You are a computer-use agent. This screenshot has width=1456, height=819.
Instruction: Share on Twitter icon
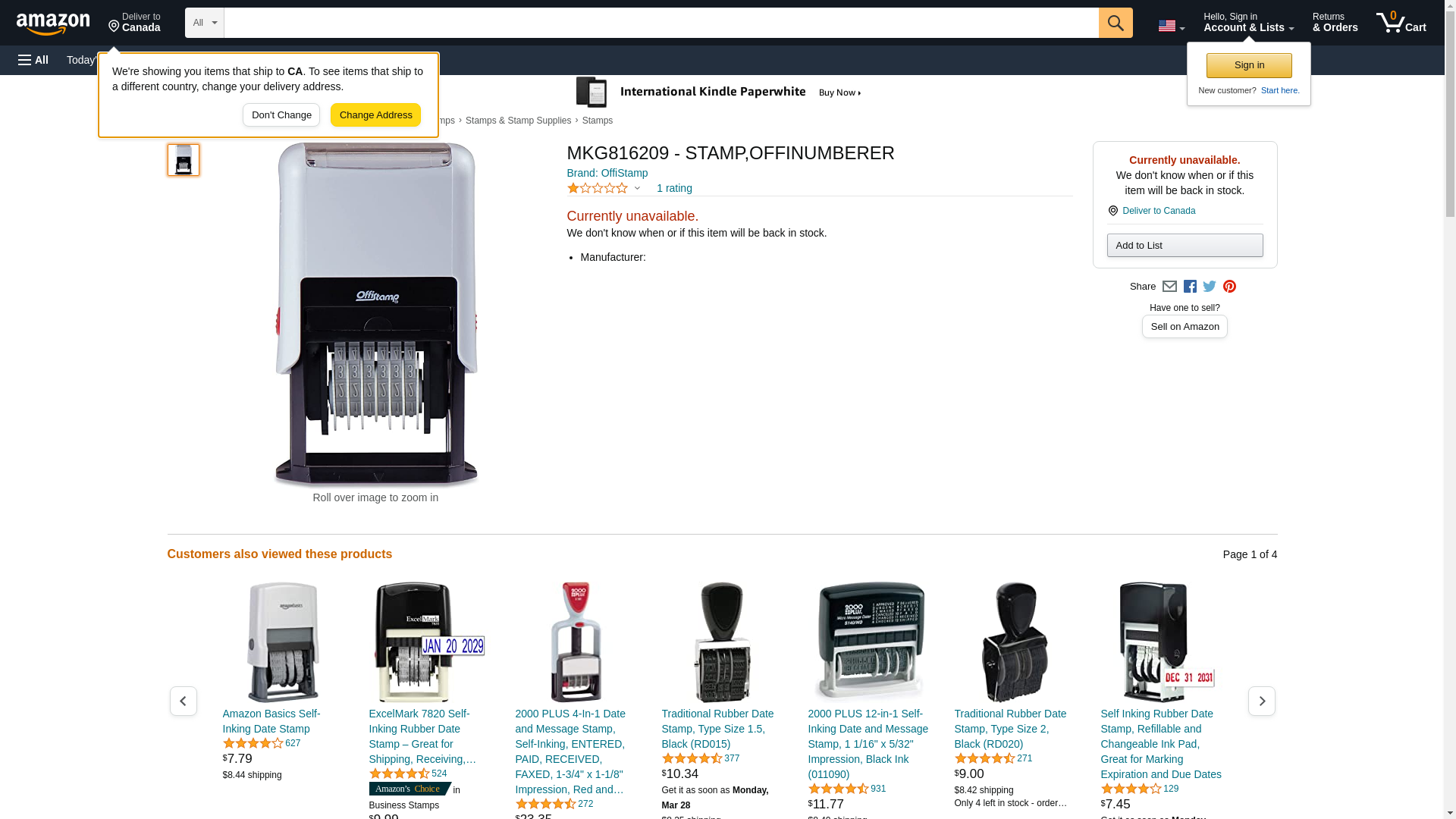click(1210, 287)
